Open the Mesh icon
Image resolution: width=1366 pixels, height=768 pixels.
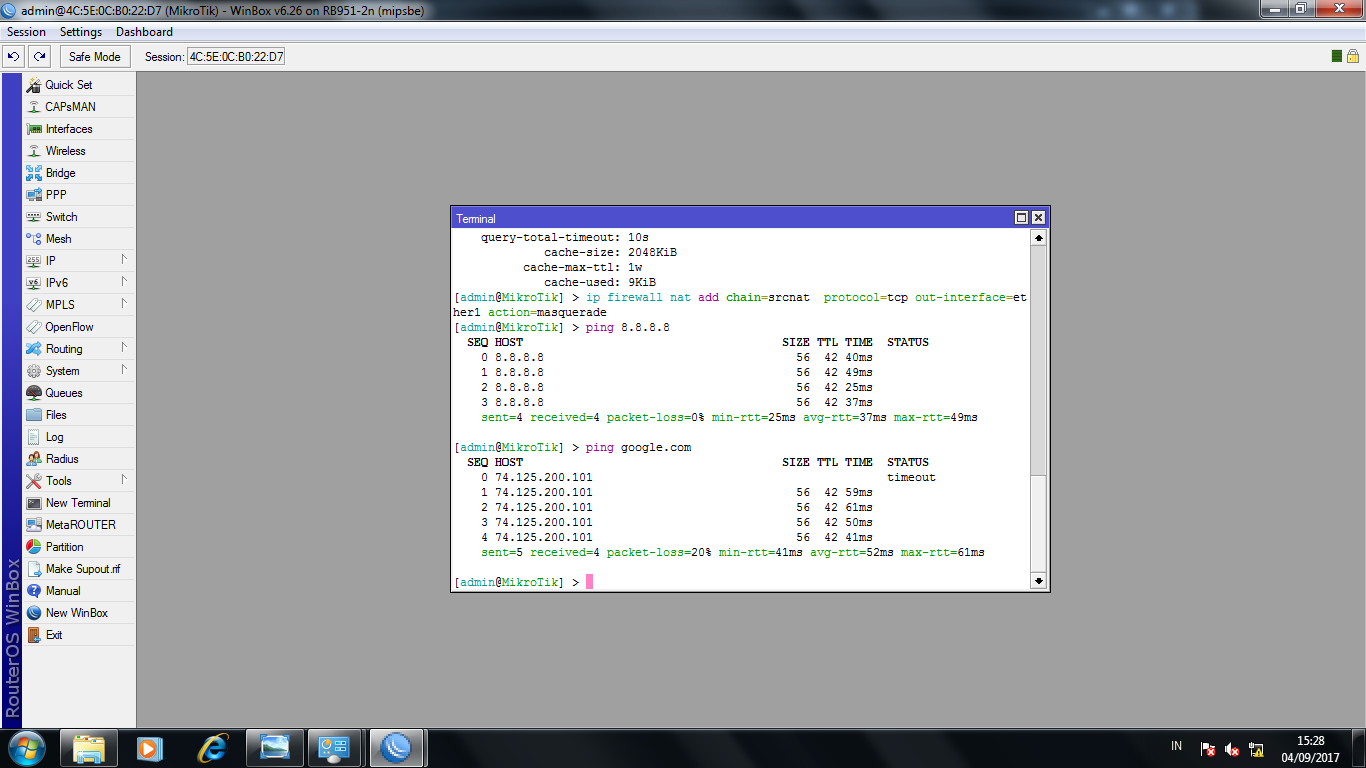(34, 239)
